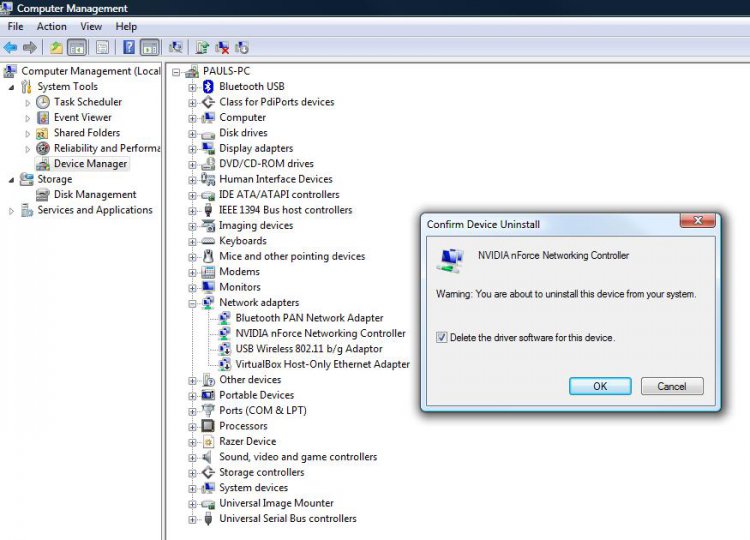This screenshot has height=540, width=750.
Task: Expand the Reliability and Performance node
Action: point(28,149)
